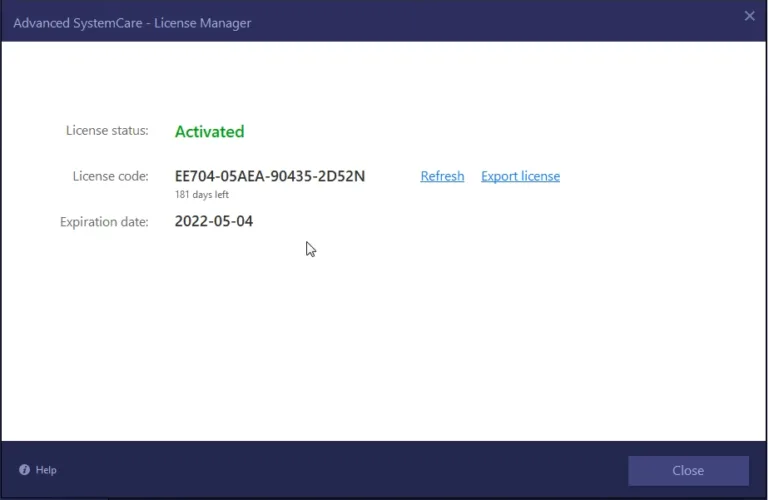Click the 'Expiration date:' label

coord(104,221)
